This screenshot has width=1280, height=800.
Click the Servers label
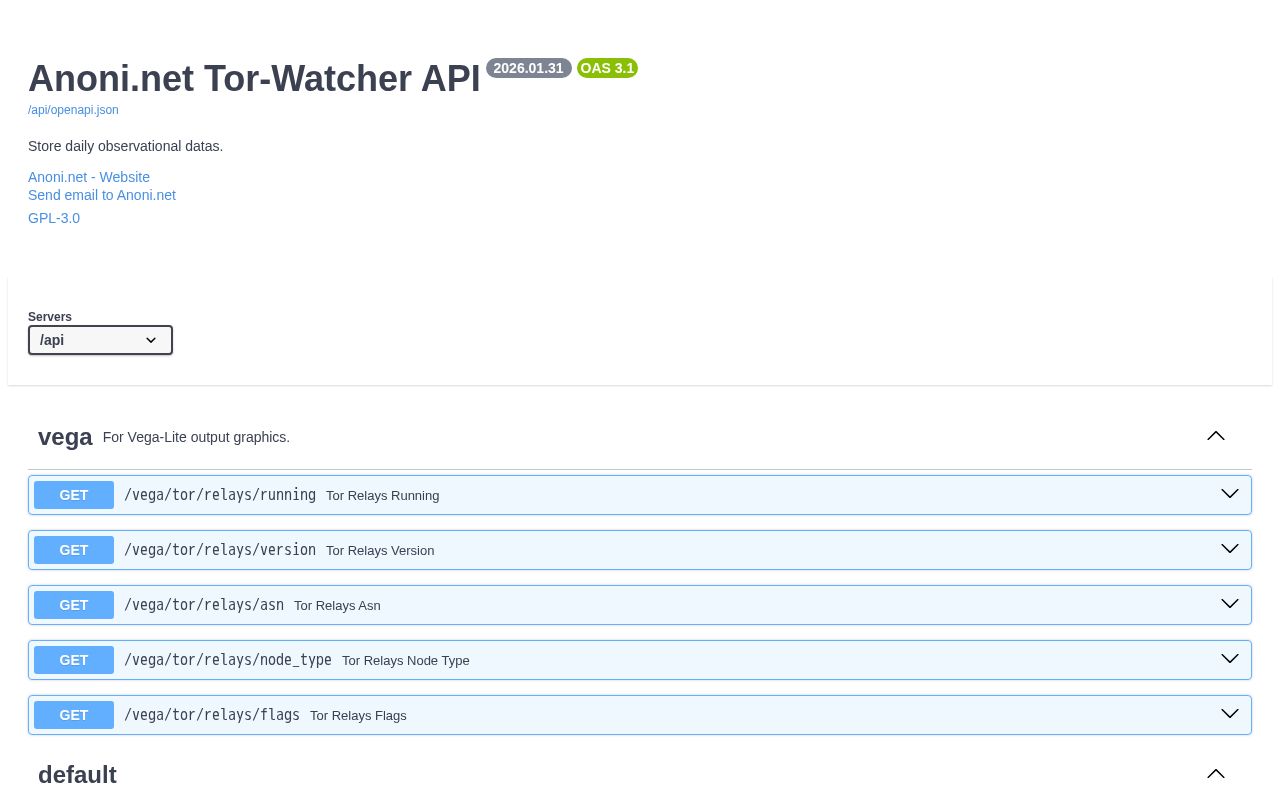pyautogui.click(x=50, y=317)
